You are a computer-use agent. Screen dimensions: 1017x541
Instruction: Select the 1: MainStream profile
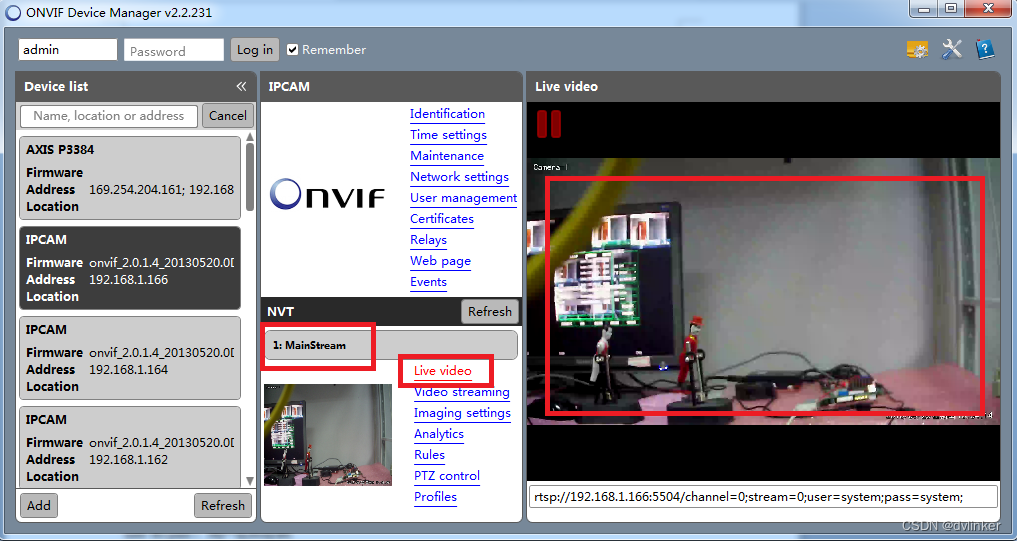(391, 345)
